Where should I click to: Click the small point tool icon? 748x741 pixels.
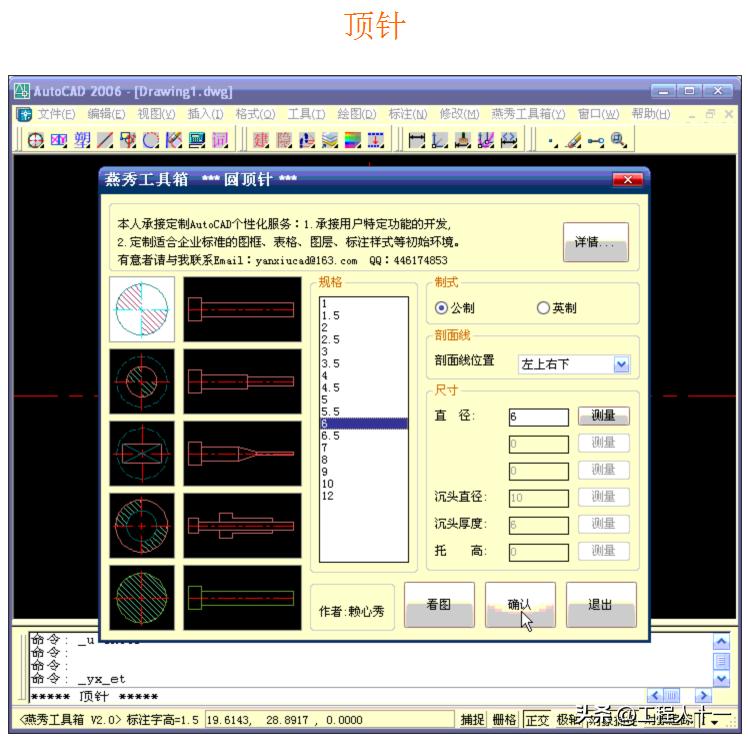(x=553, y=141)
